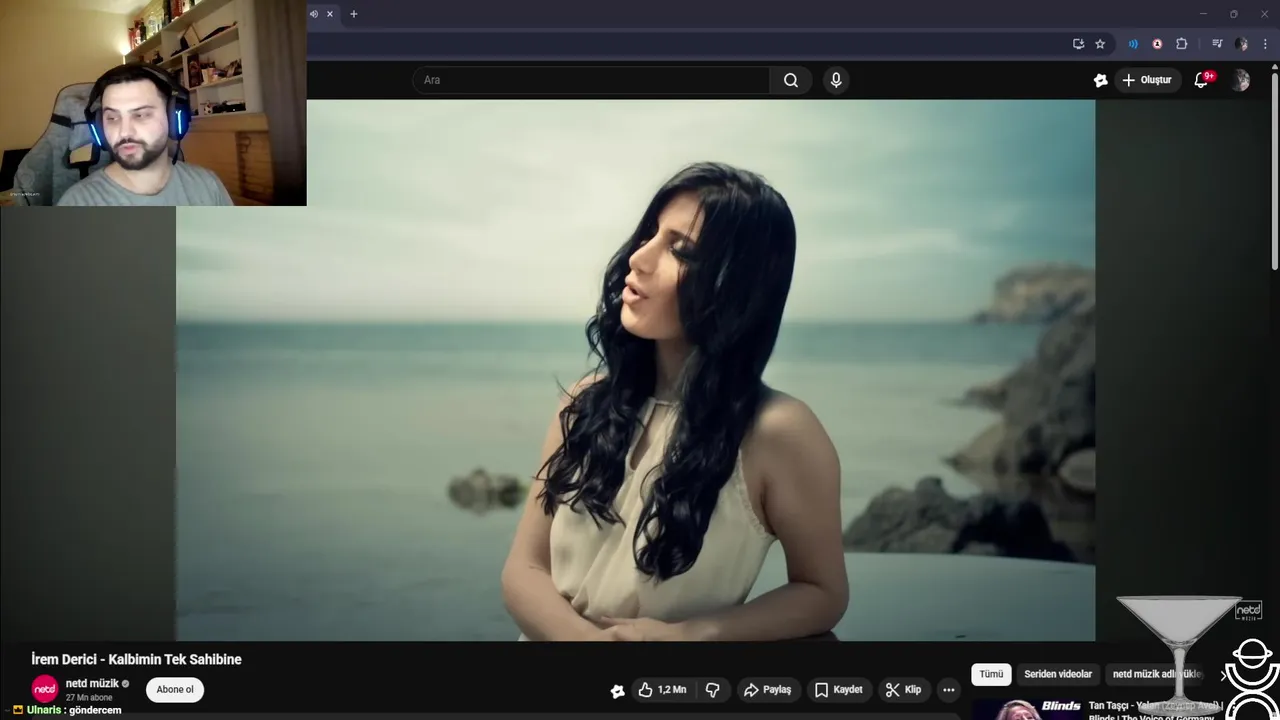Select the Tümü filter chip

(x=991, y=674)
